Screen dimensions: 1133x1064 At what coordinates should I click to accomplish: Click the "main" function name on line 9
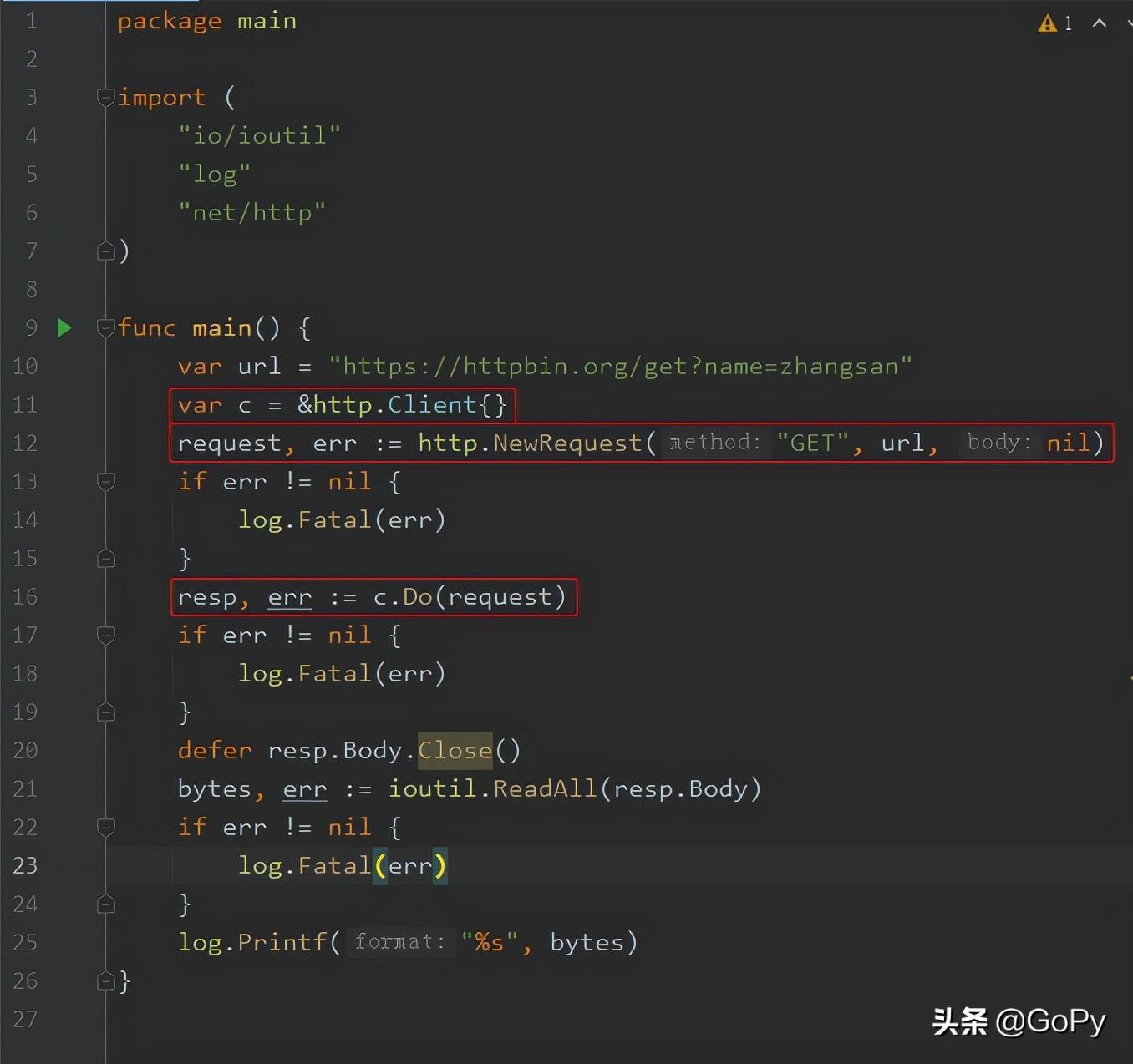(x=222, y=327)
